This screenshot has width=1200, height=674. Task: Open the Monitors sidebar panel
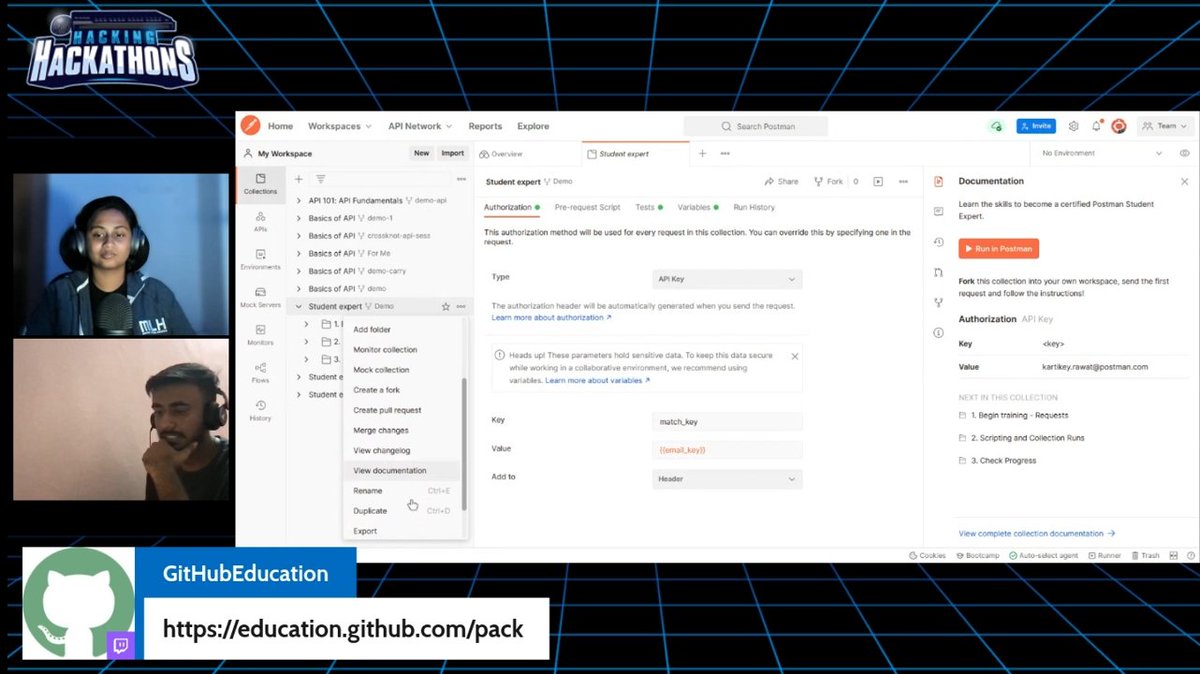[260, 335]
